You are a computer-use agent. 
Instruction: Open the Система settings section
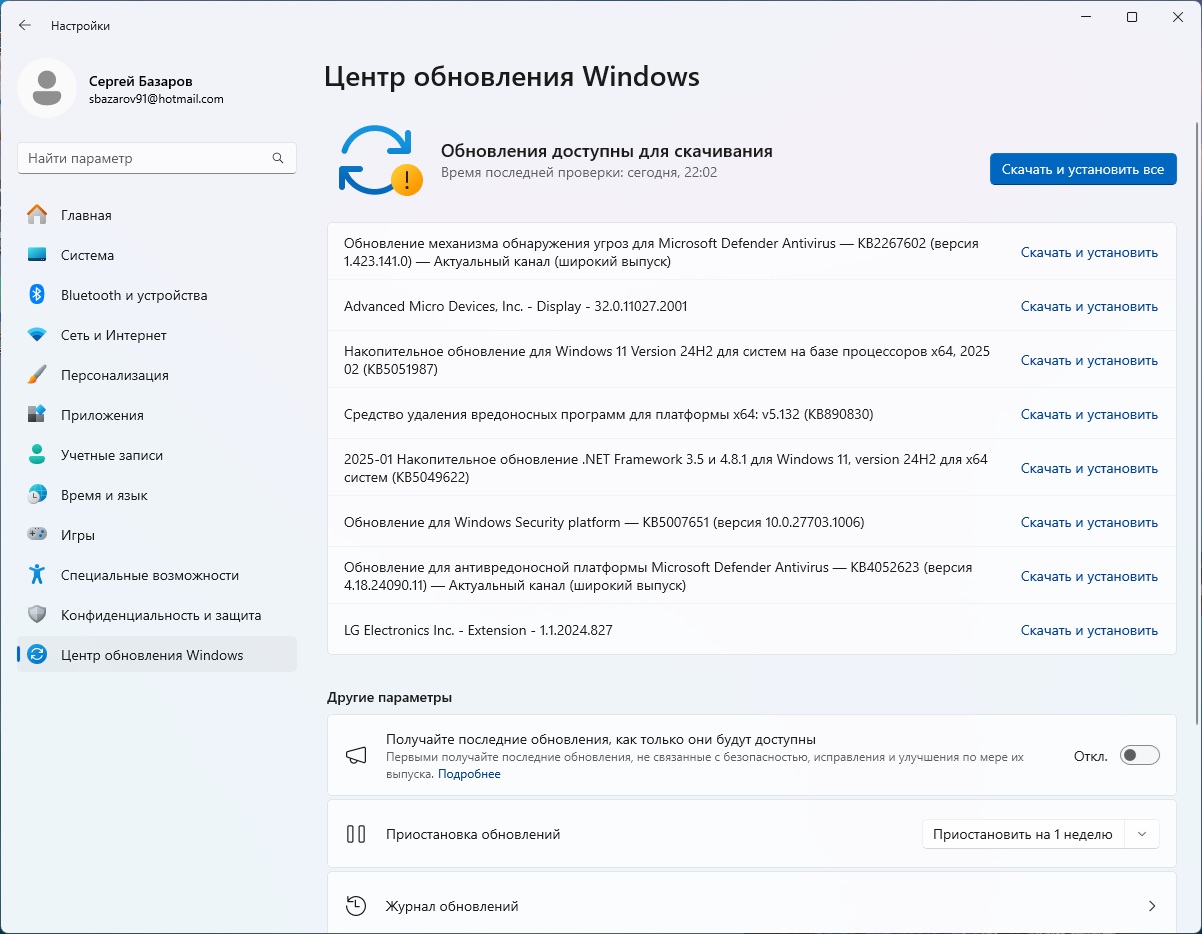pos(157,255)
